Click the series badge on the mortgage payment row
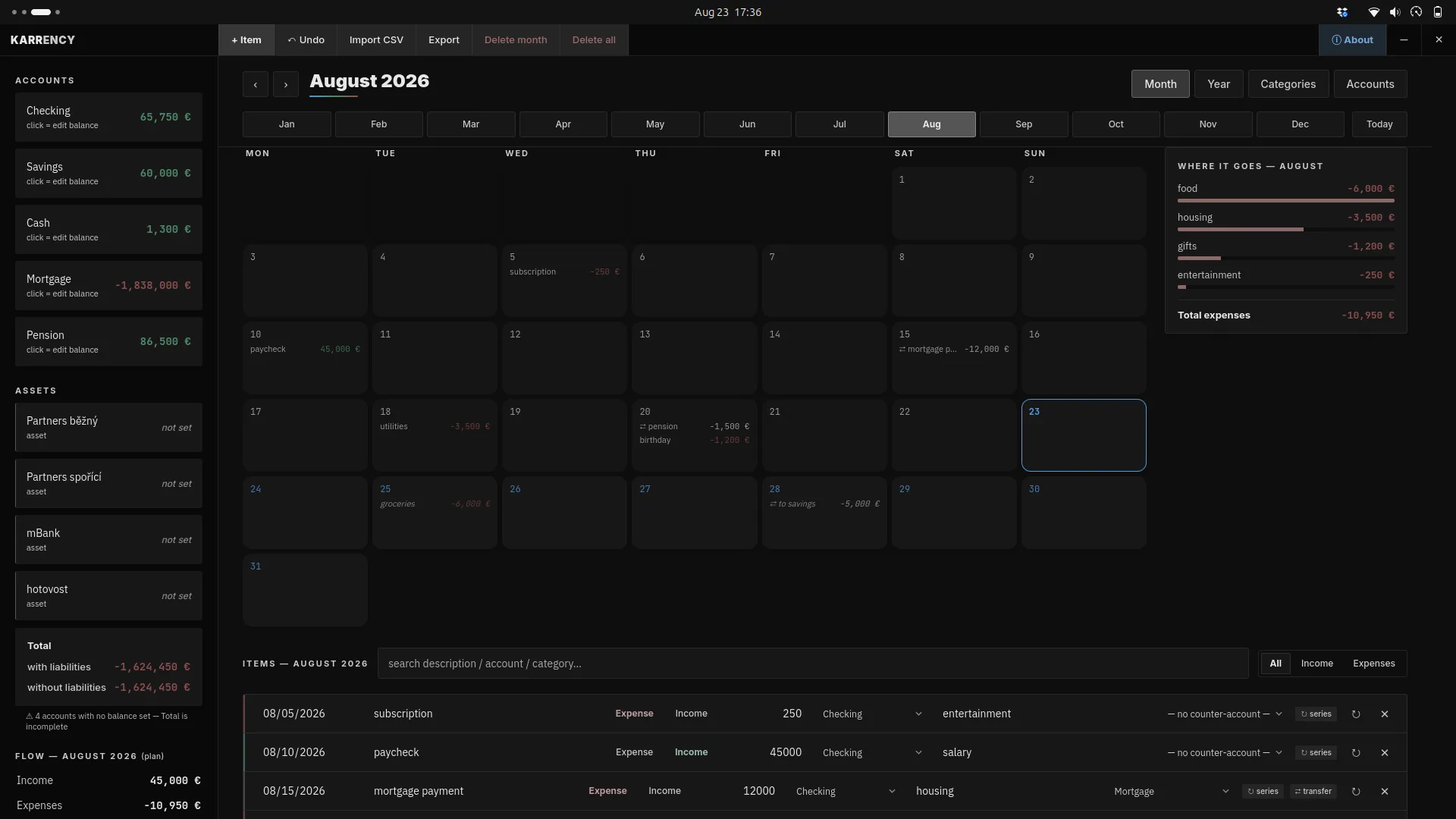Image resolution: width=1456 pixels, height=819 pixels. [x=1263, y=792]
